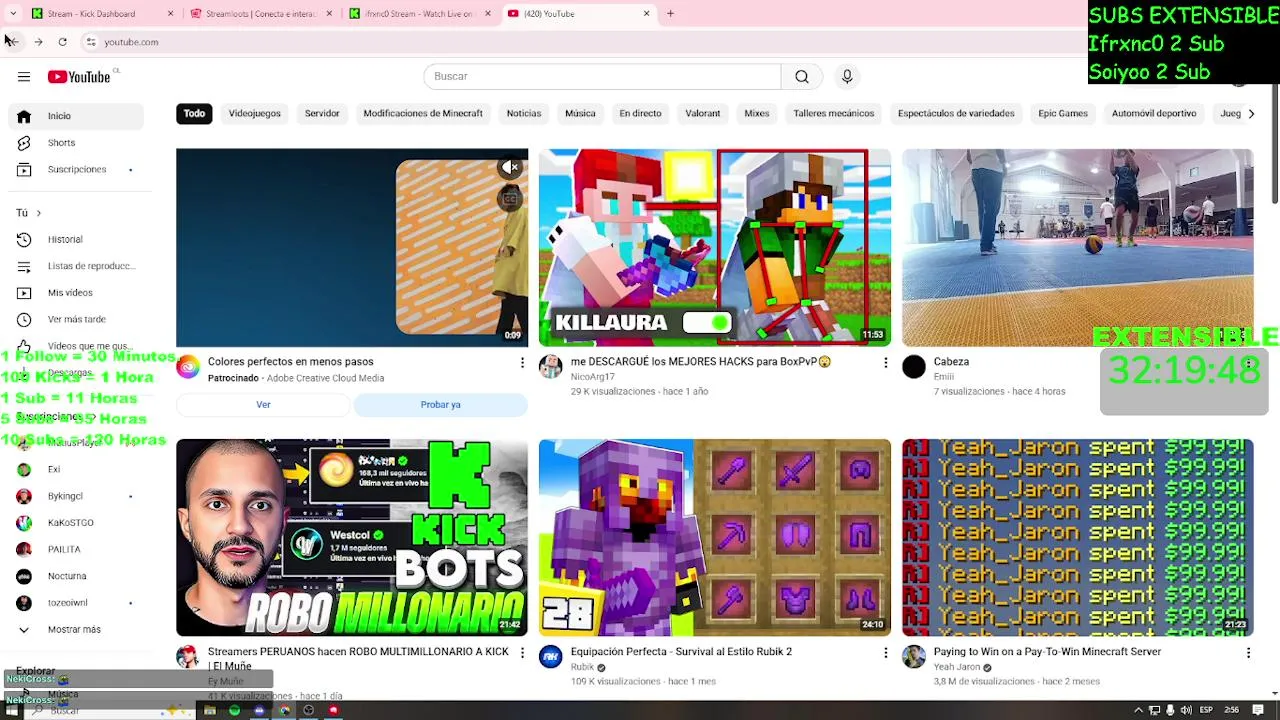Select the Videojuegos filter chip

coord(254,114)
